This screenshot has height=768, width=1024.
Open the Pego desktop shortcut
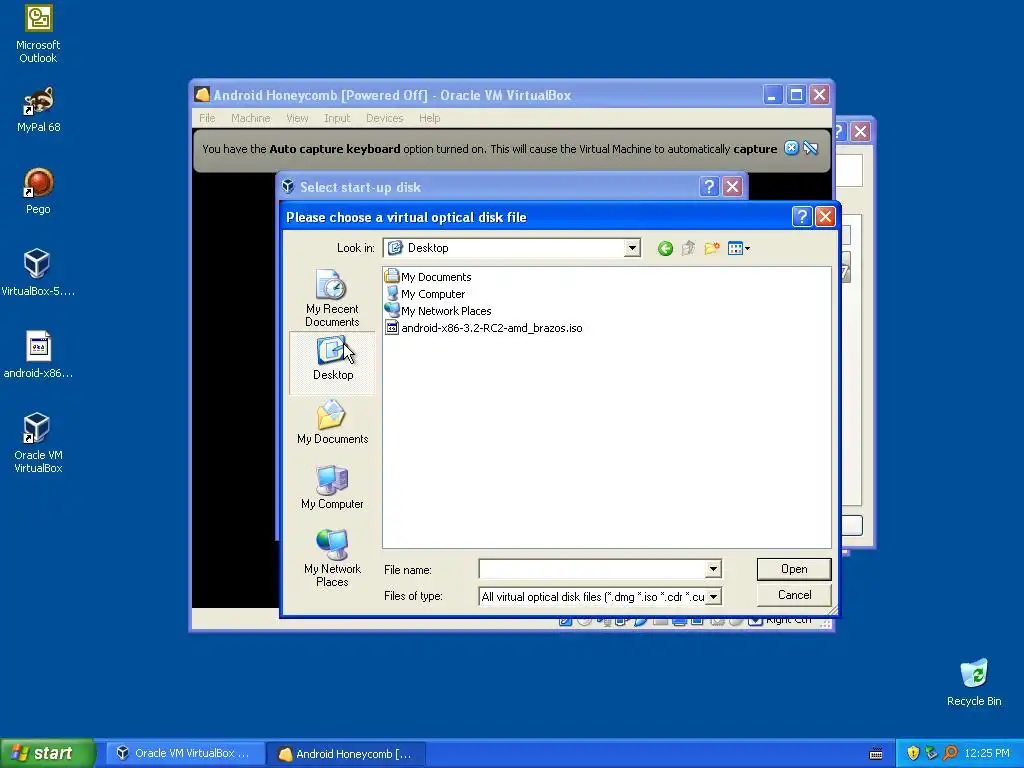pos(38,191)
